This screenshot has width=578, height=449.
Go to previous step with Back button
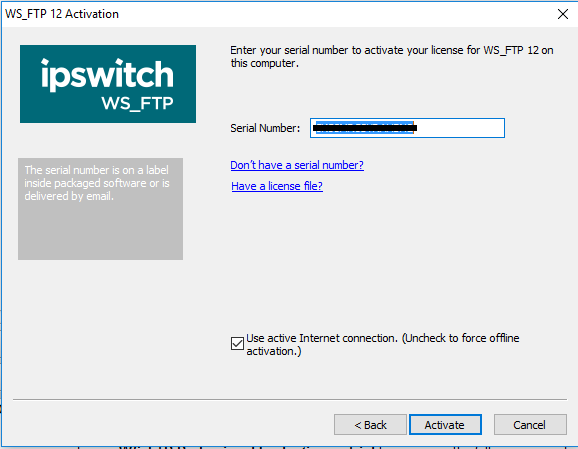pyautogui.click(x=370, y=425)
